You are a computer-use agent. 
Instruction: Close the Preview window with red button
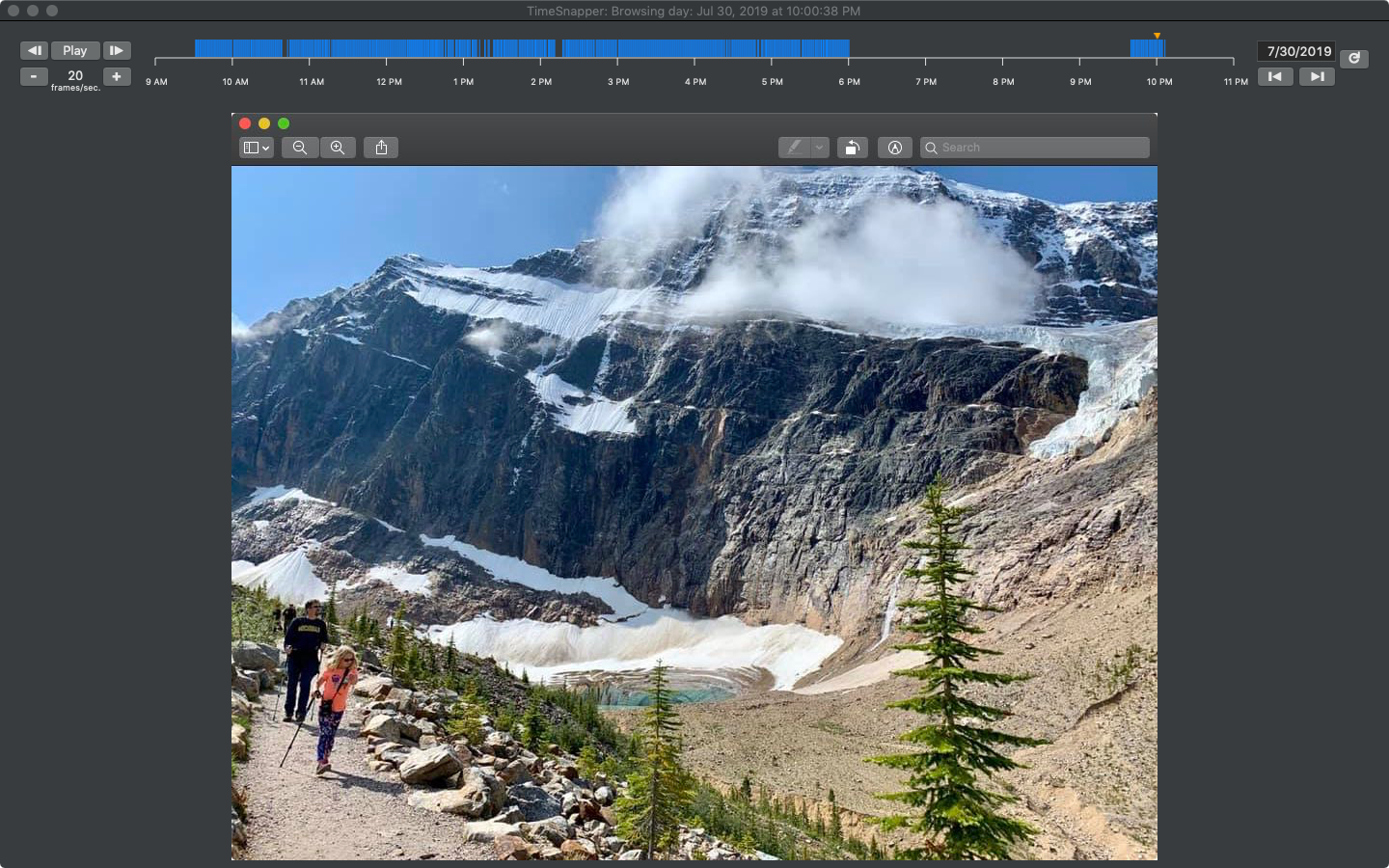click(245, 123)
